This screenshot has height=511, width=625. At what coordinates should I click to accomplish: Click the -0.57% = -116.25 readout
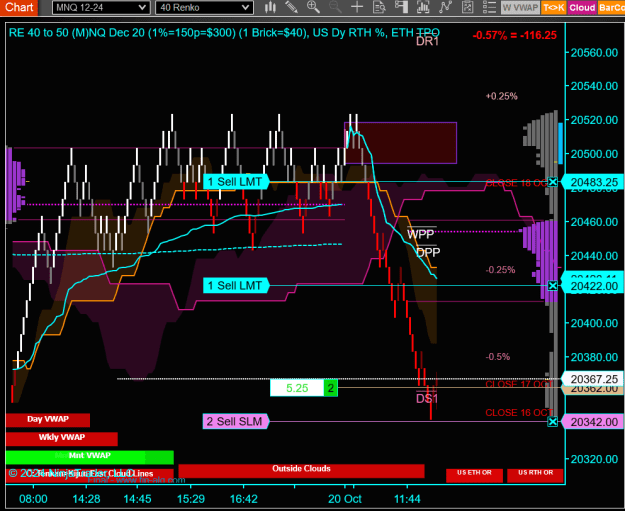[515, 35]
